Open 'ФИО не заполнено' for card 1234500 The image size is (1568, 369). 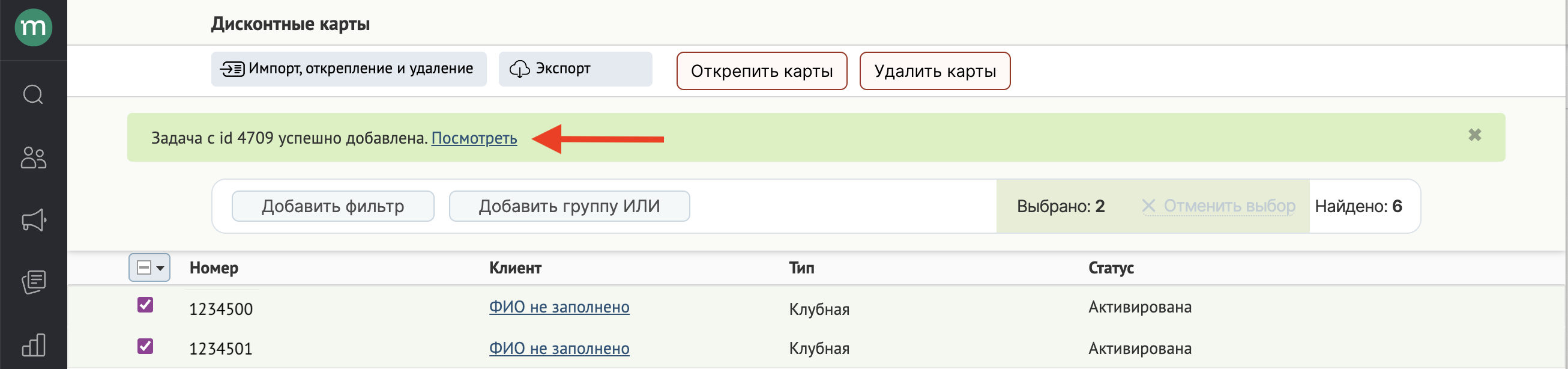click(559, 308)
